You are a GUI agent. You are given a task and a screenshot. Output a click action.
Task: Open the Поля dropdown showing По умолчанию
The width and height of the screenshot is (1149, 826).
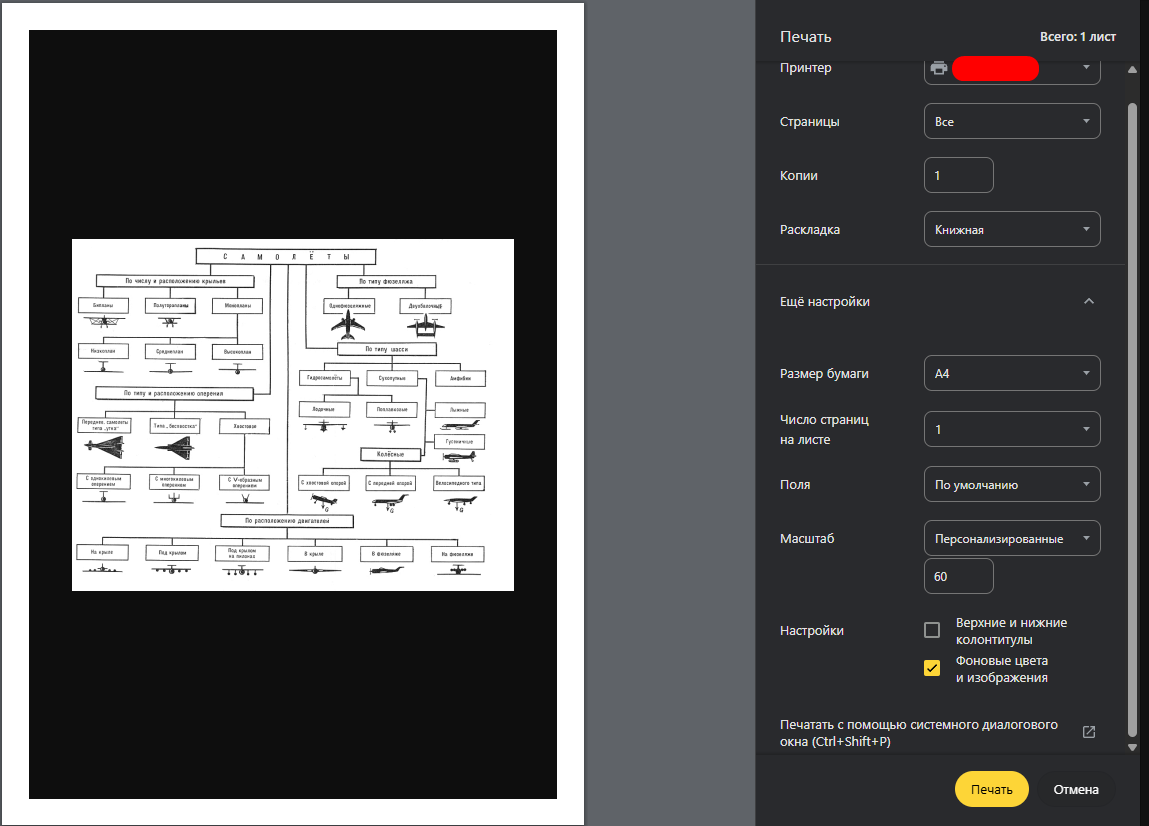[1011, 484]
